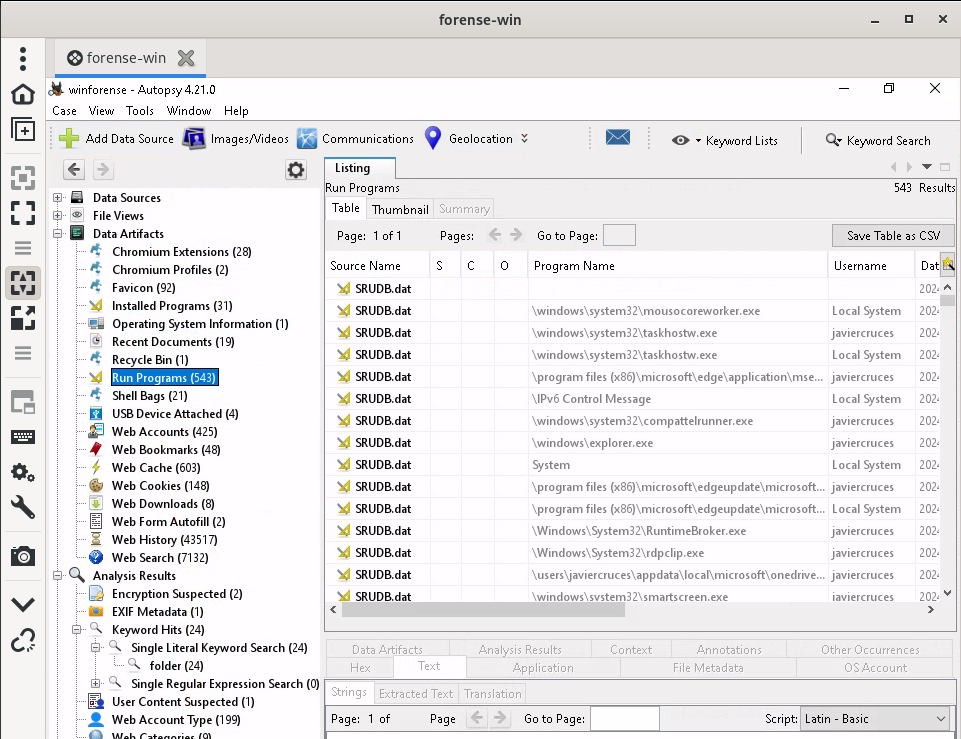Viewport: 961px width, 739px height.
Task: Click the Add Data Source plus icon
Action: 69,138
